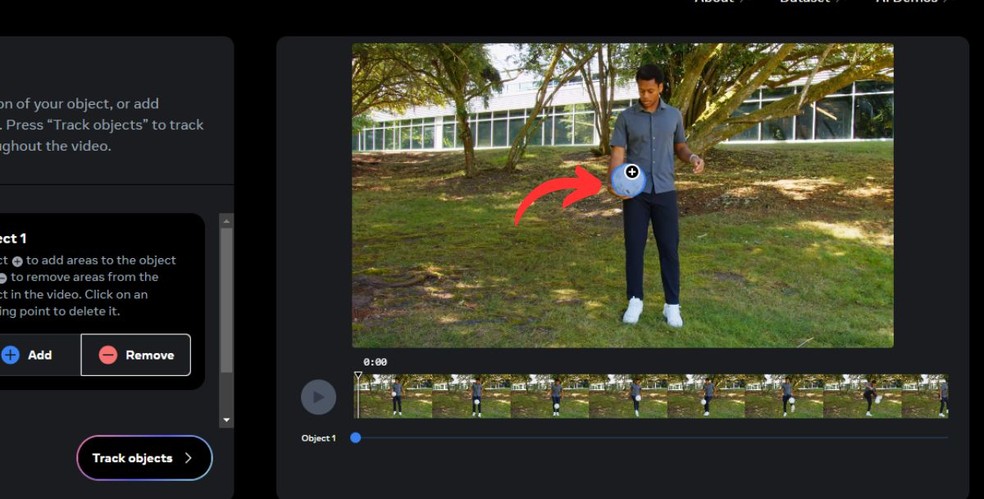Click the side panel scrollbar down arrow

227,420
